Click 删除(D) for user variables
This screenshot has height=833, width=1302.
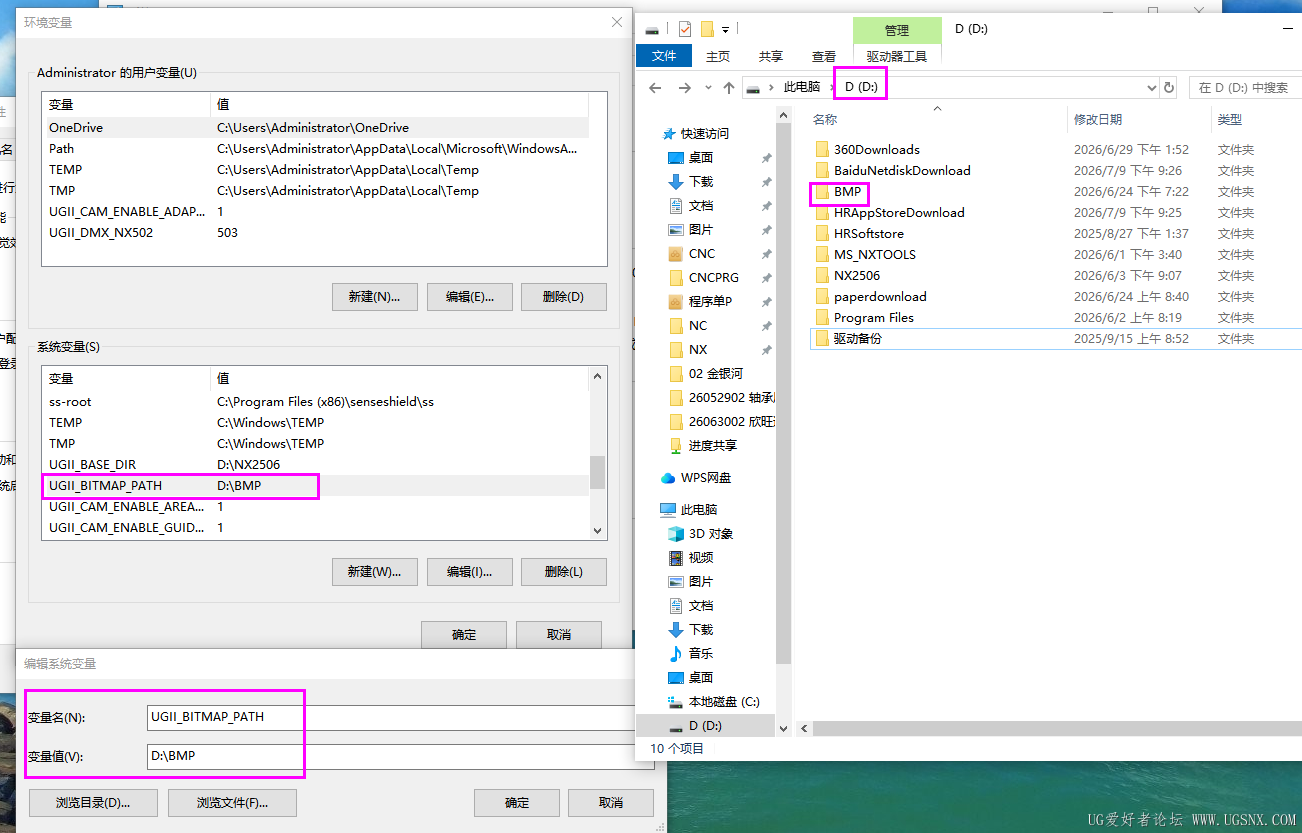[564, 296]
